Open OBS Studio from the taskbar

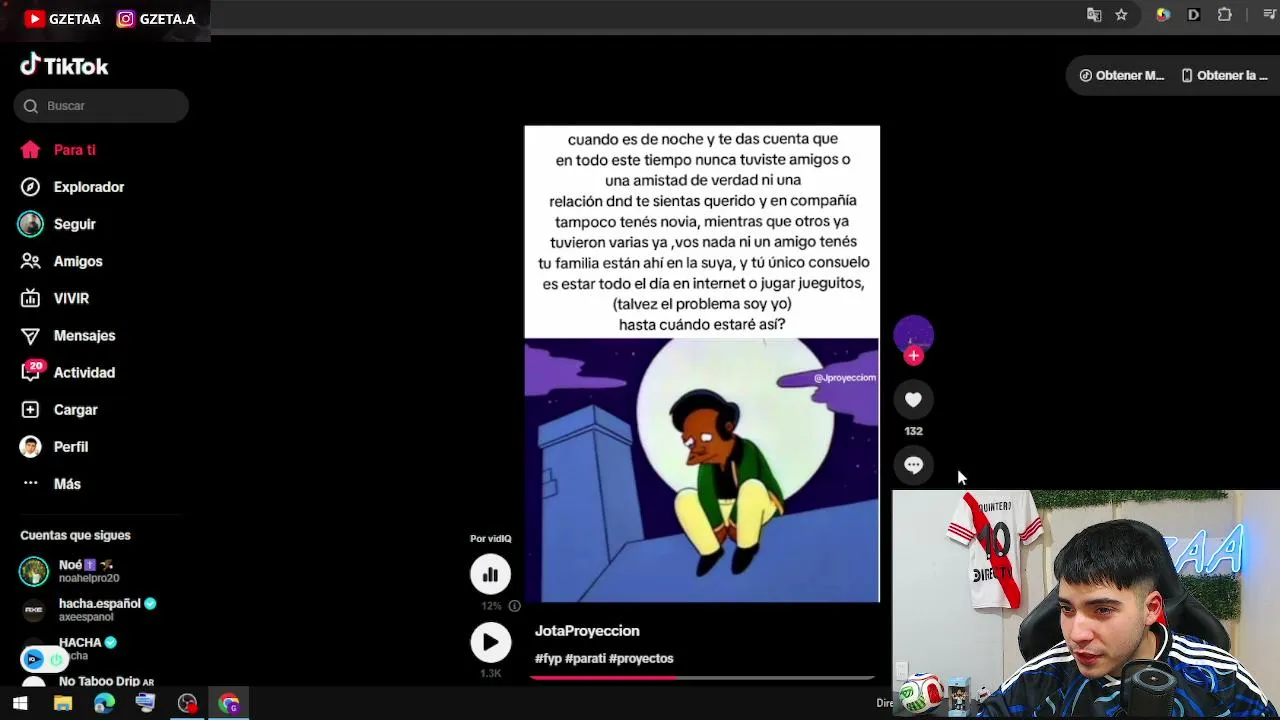(x=187, y=704)
